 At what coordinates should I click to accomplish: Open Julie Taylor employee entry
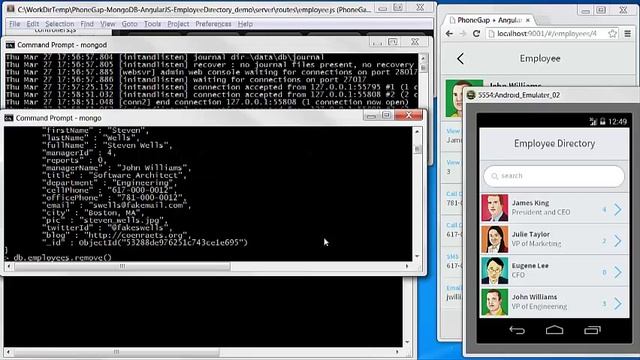coord(554,239)
